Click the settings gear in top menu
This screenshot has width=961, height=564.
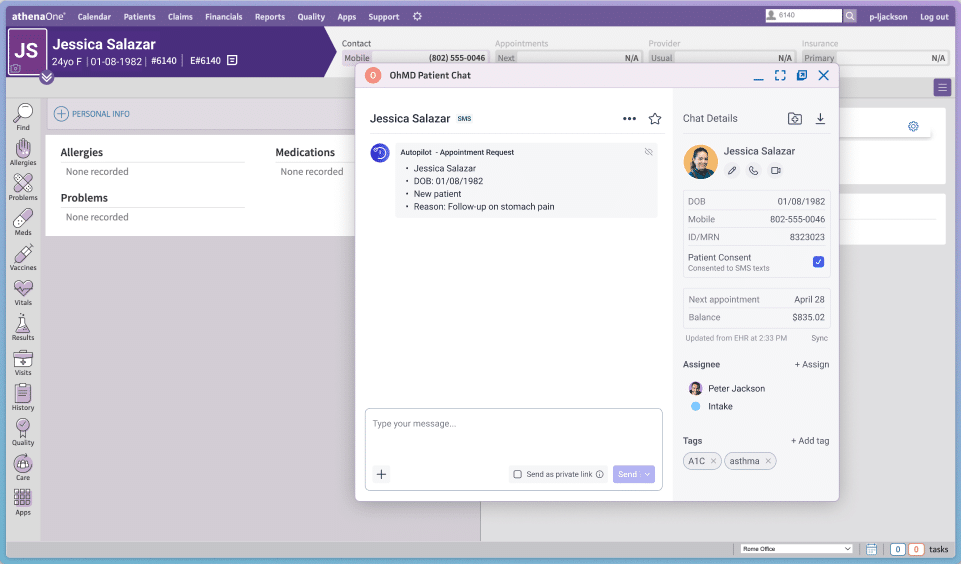pyautogui.click(x=417, y=17)
